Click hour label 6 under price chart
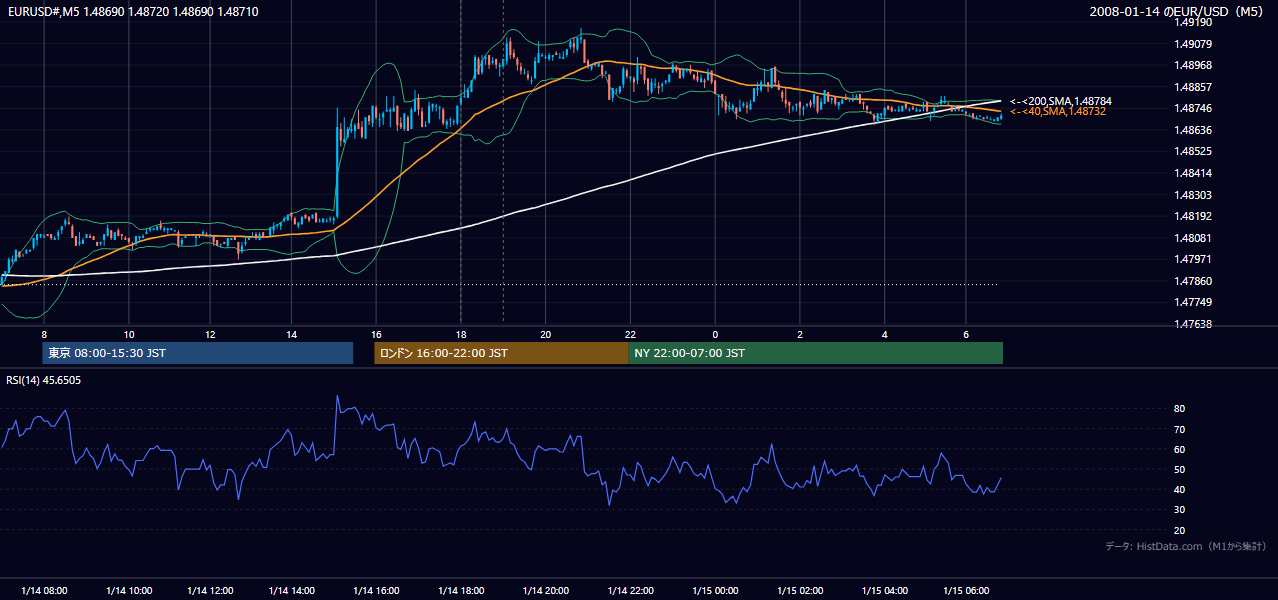The width and height of the screenshot is (1278, 600). pos(966,333)
